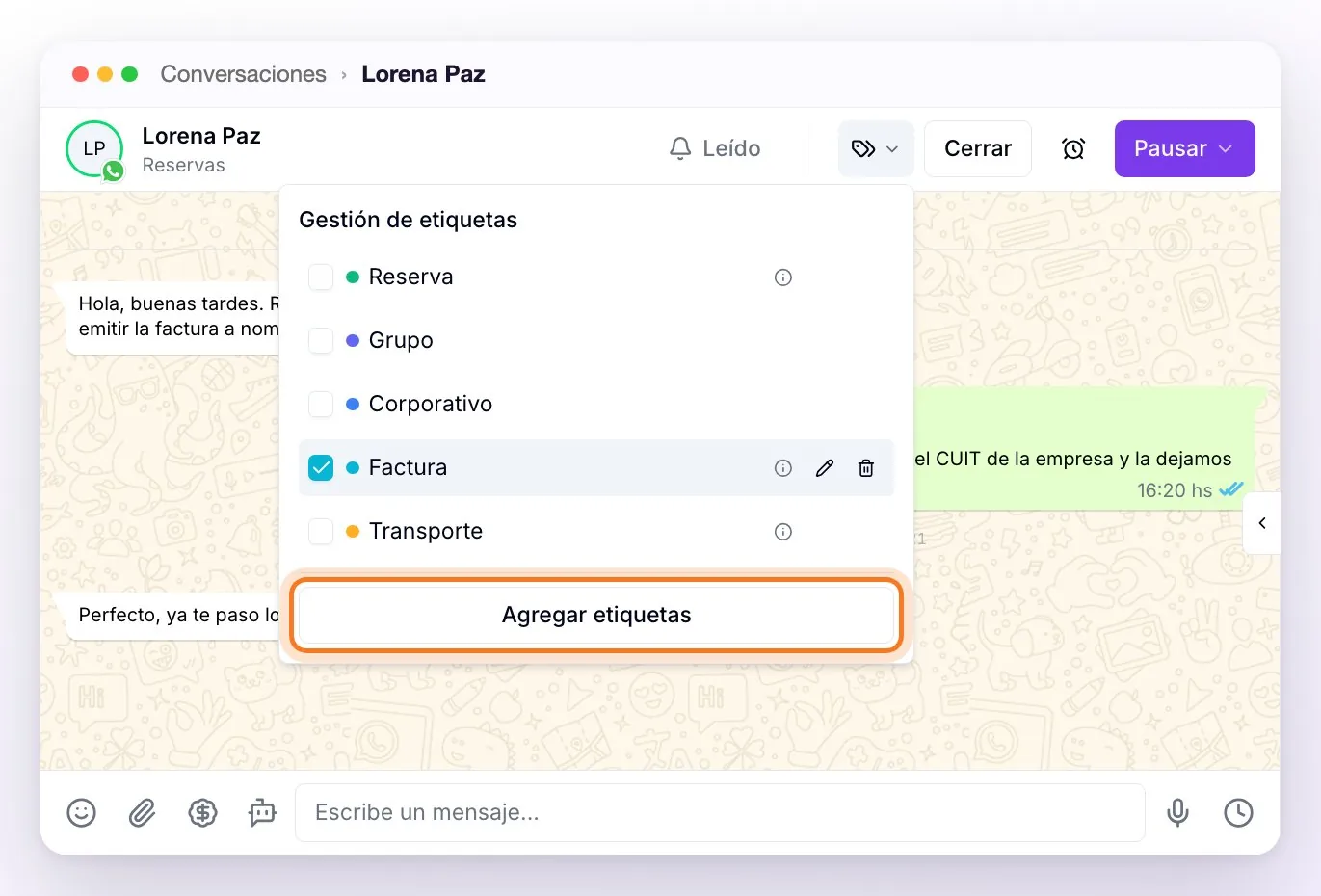Viewport: 1321px width, 896px height.
Task: Delete the Factura tag with trash icon
Action: [x=866, y=468]
